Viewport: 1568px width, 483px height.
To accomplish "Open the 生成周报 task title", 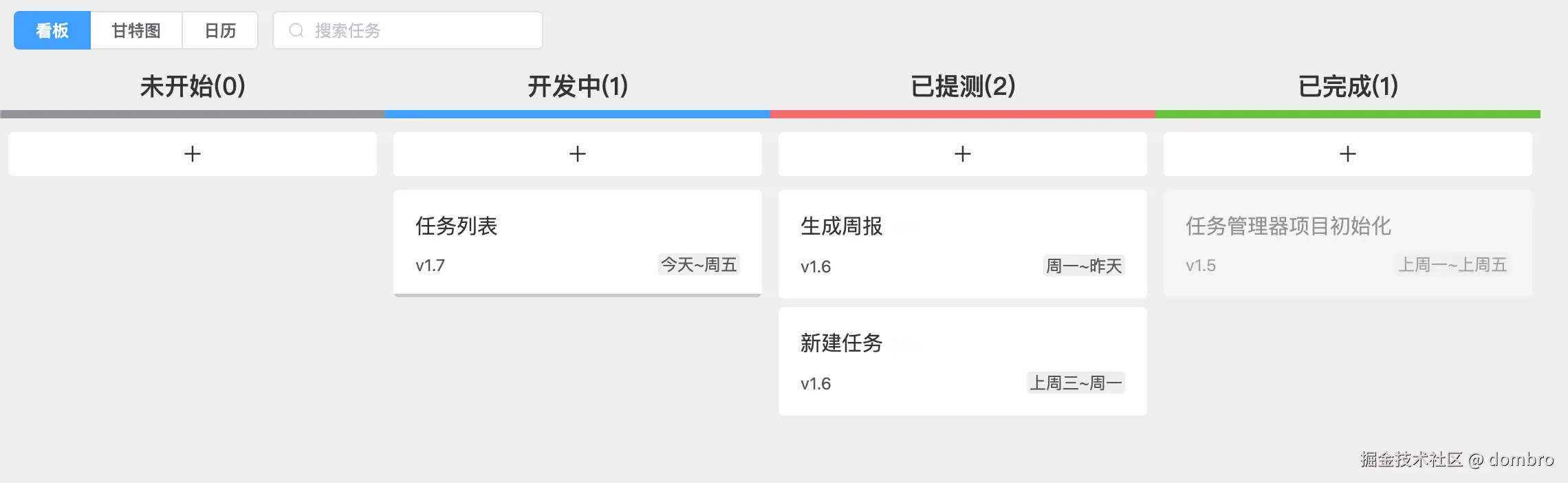I will coord(841,226).
